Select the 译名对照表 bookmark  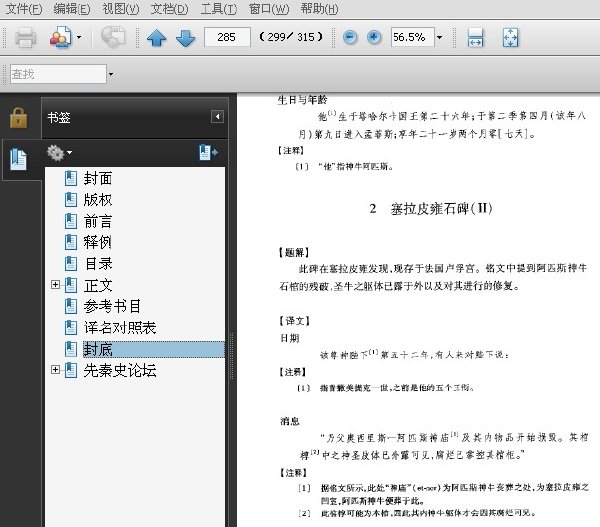point(120,328)
